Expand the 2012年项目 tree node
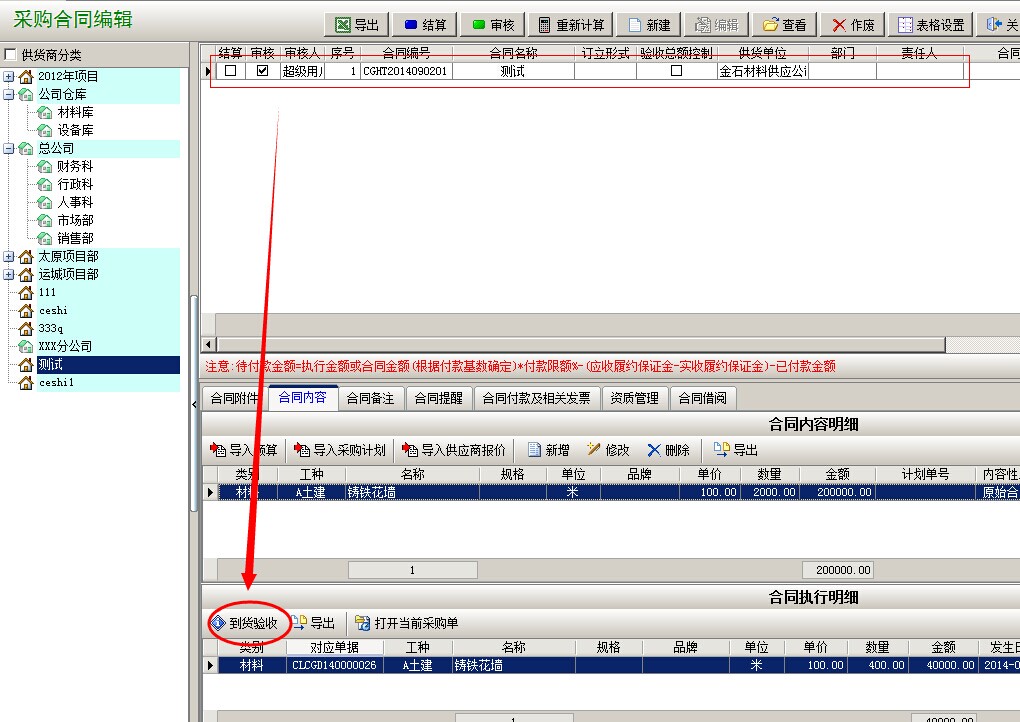This screenshot has width=1020, height=722. [9, 77]
